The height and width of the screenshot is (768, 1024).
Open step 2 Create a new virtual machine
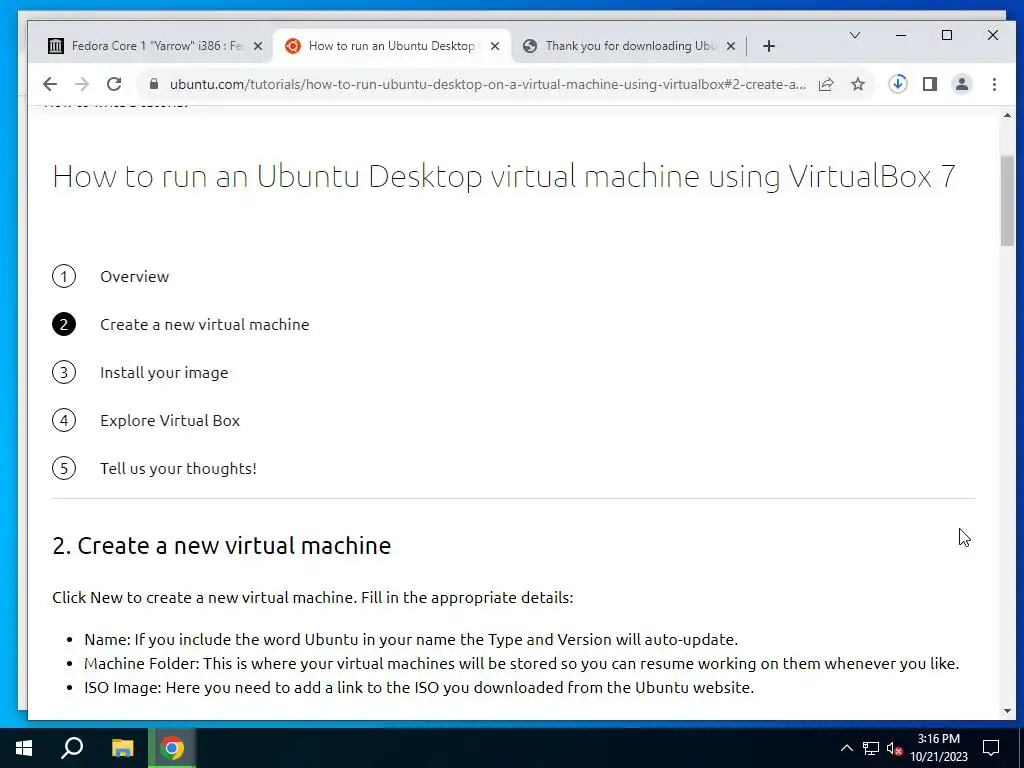(204, 325)
